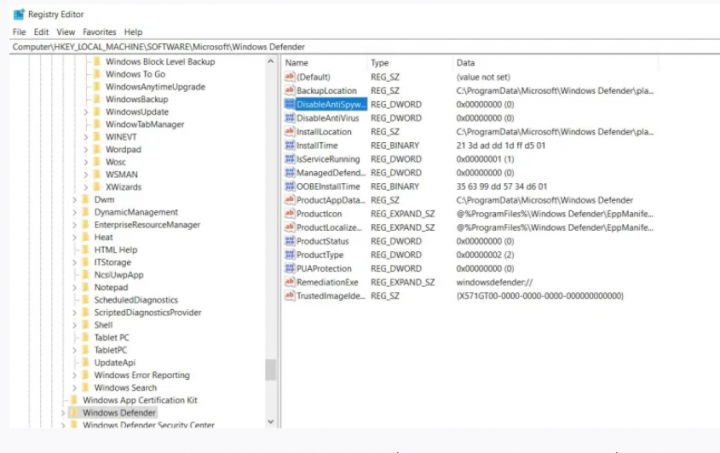Click the Data column header
This screenshot has height=453, width=720.
466,62
